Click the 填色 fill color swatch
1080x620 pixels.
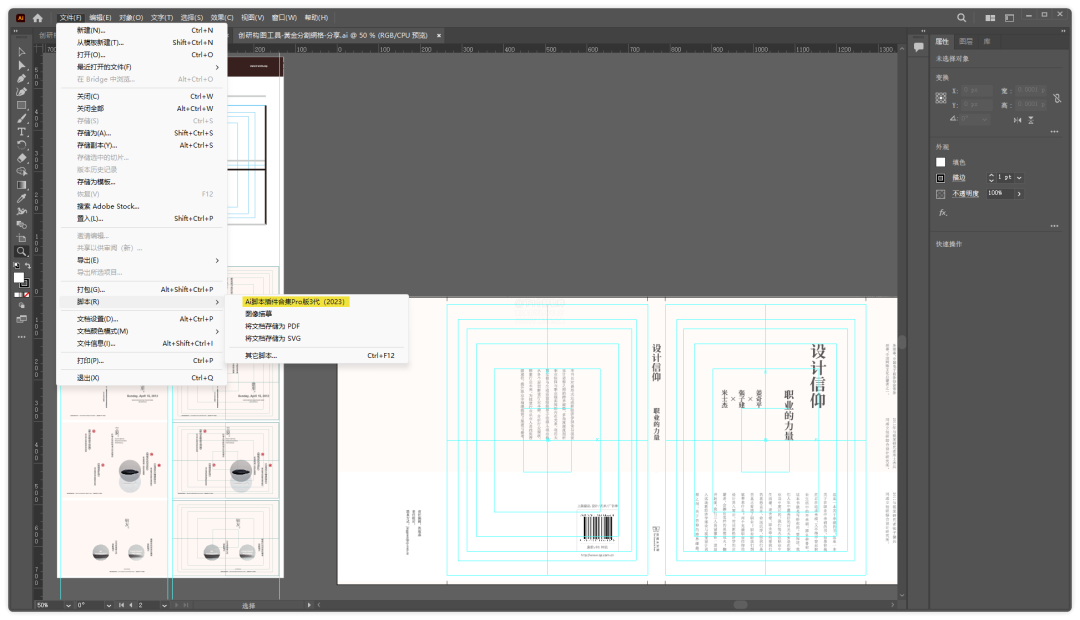click(x=940, y=162)
